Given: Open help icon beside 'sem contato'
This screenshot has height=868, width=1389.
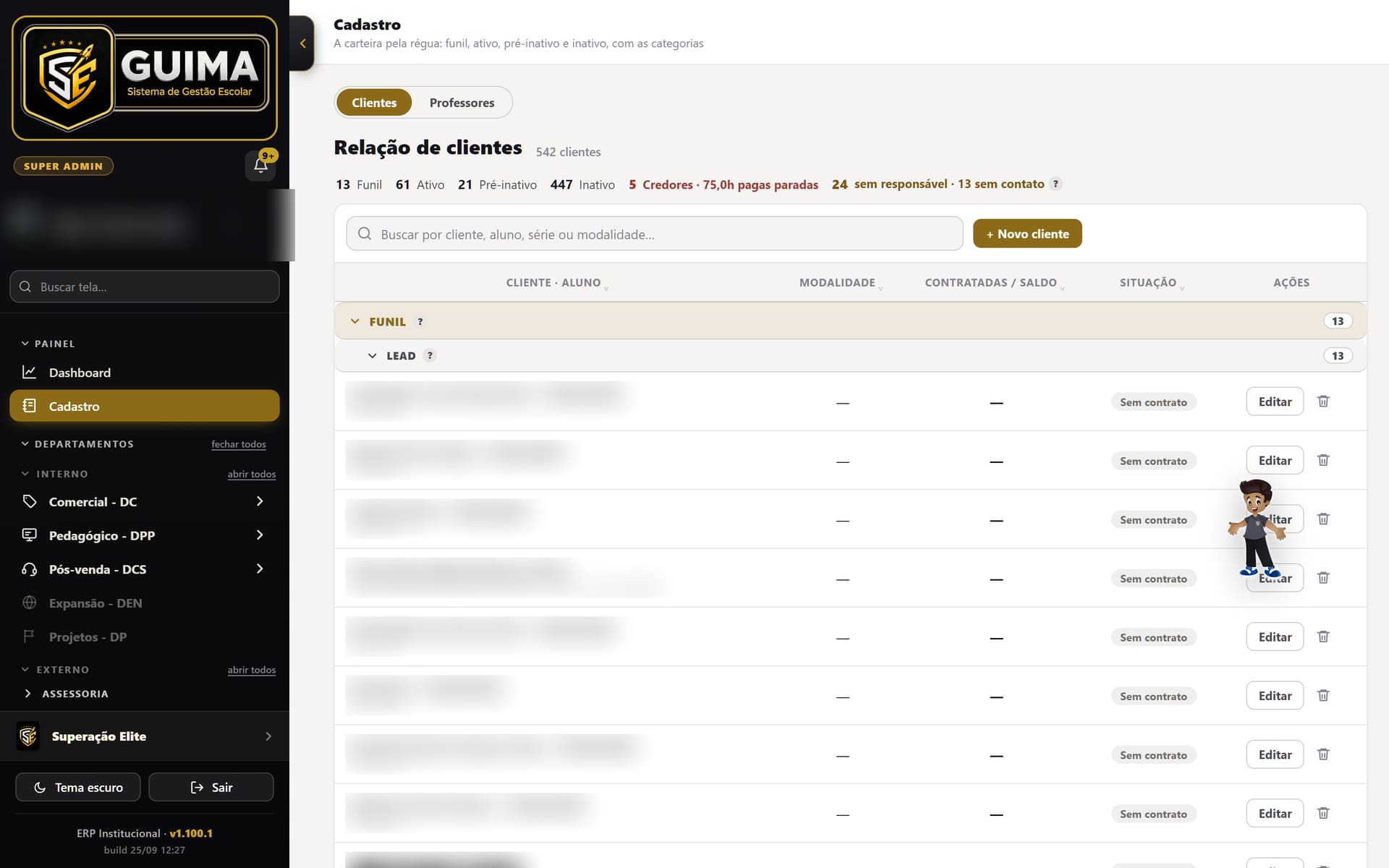Looking at the screenshot, I should [1055, 184].
